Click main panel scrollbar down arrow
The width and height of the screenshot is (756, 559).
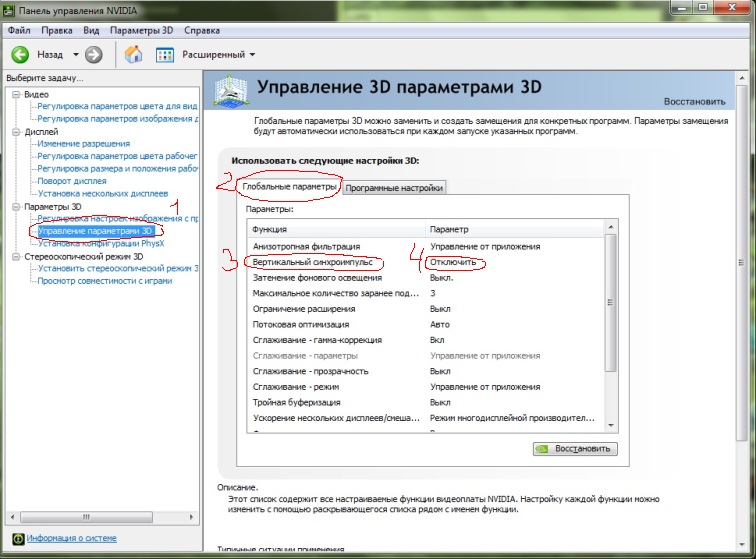point(742,545)
